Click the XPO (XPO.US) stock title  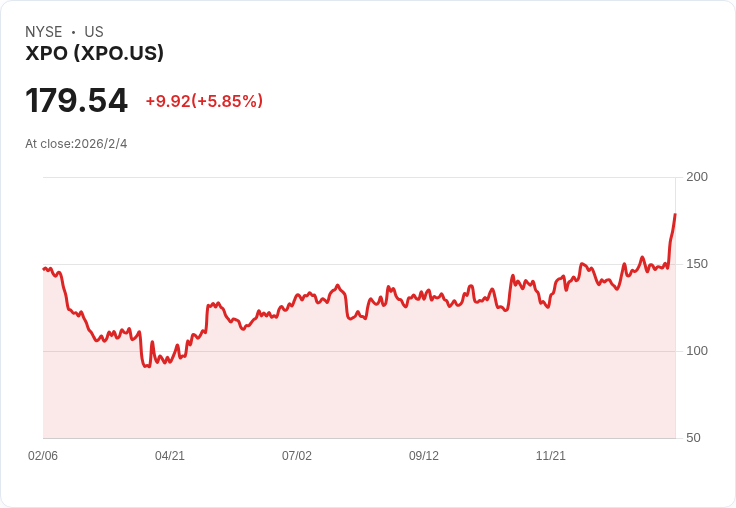(x=94, y=53)
